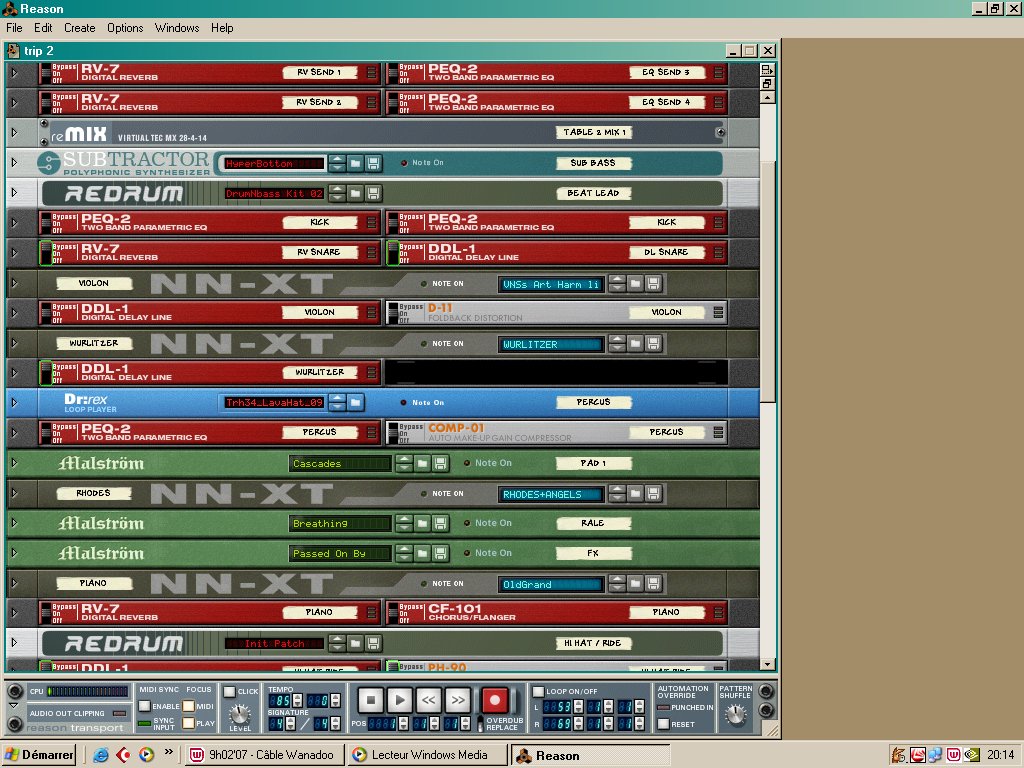This screenshot has width=1024, height=768.
Task: Open the File menu
Action: [x=14, y=28]
